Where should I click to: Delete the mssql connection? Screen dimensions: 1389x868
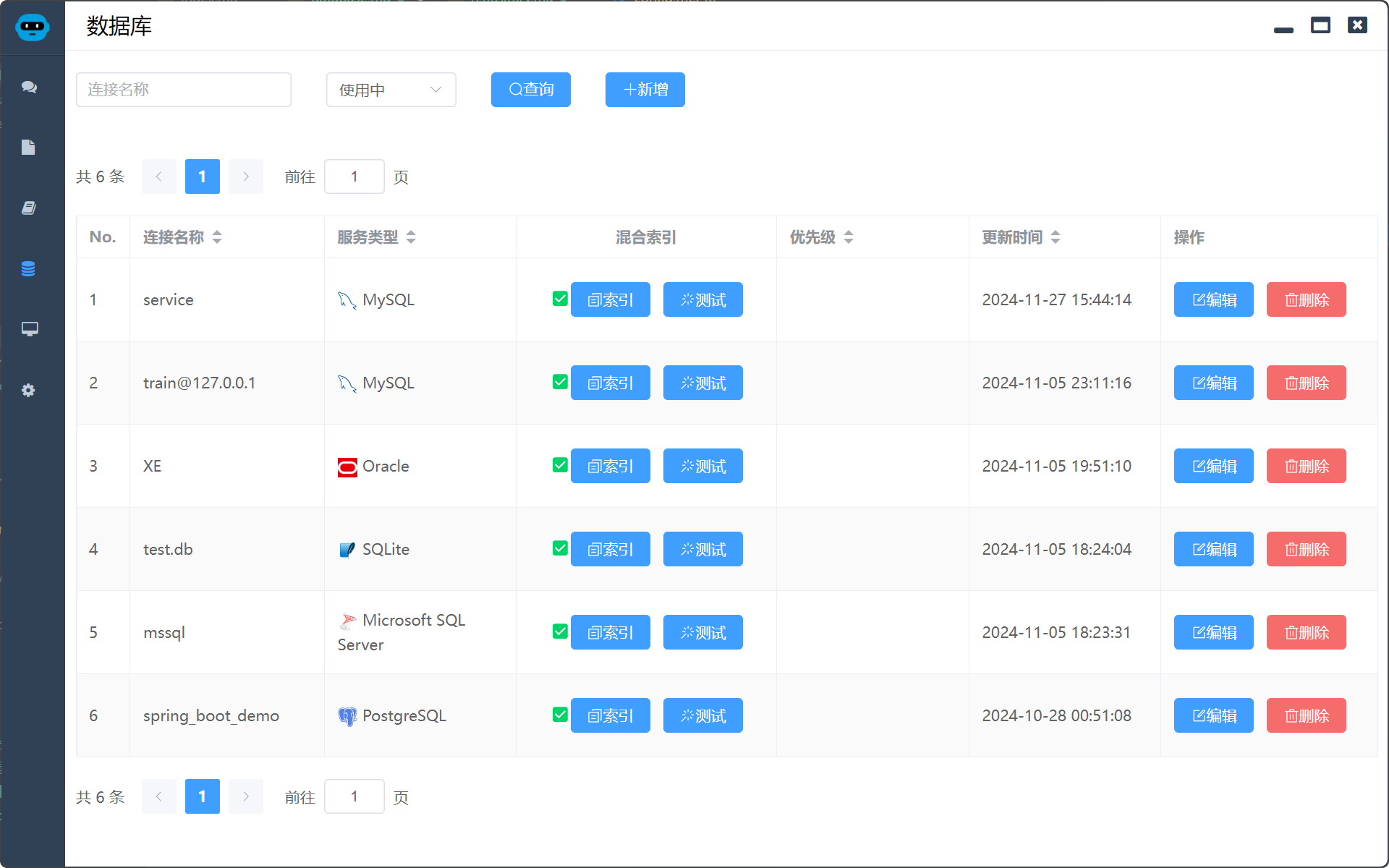coord(1306,632)
